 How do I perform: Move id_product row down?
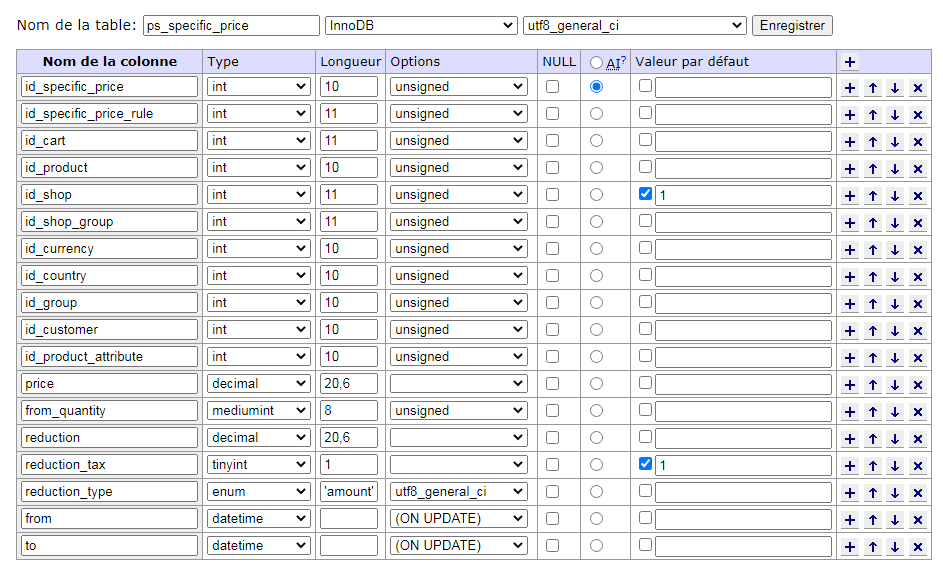click(895, 169)
